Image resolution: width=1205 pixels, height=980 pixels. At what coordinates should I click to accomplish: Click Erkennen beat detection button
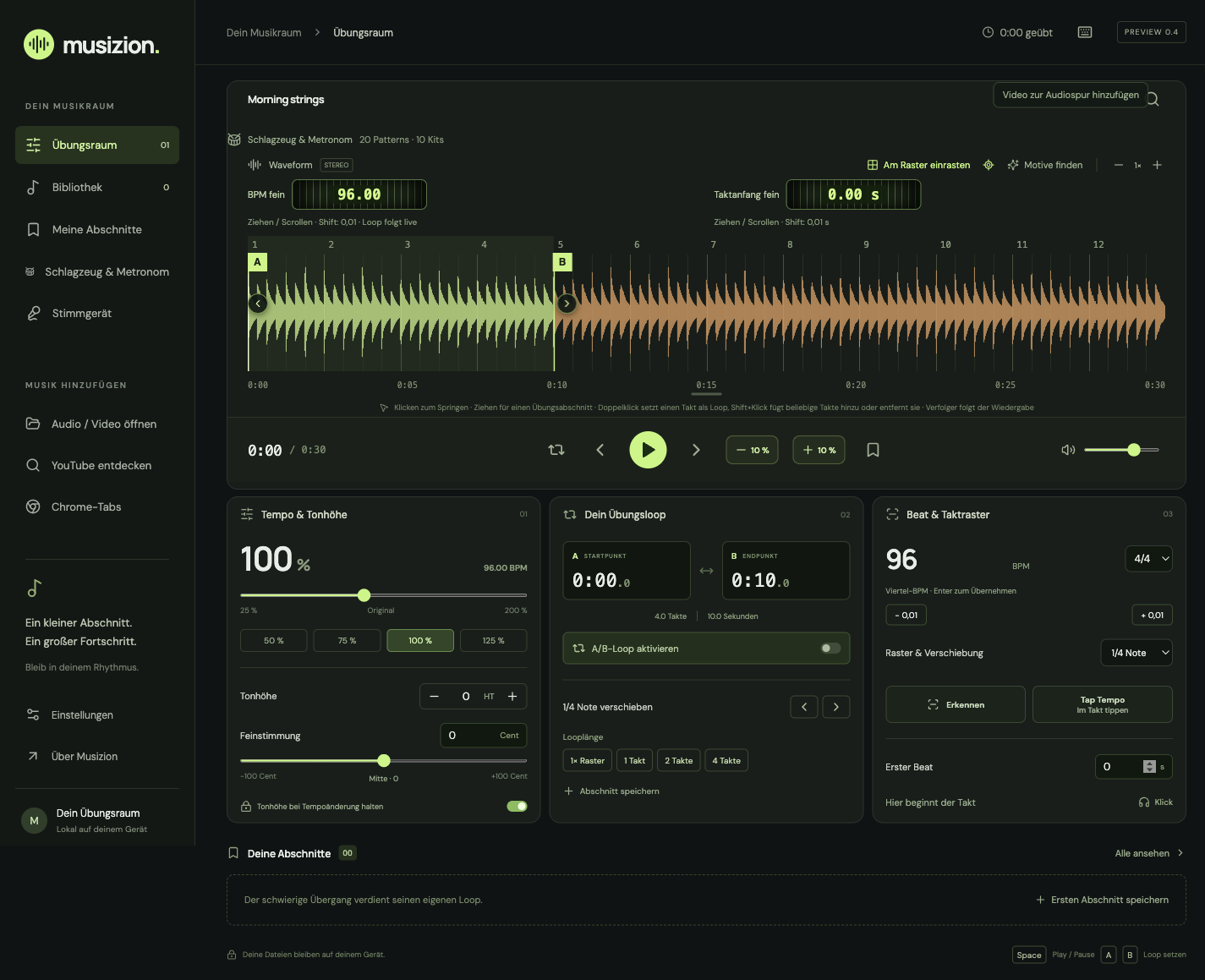point(956,704)
